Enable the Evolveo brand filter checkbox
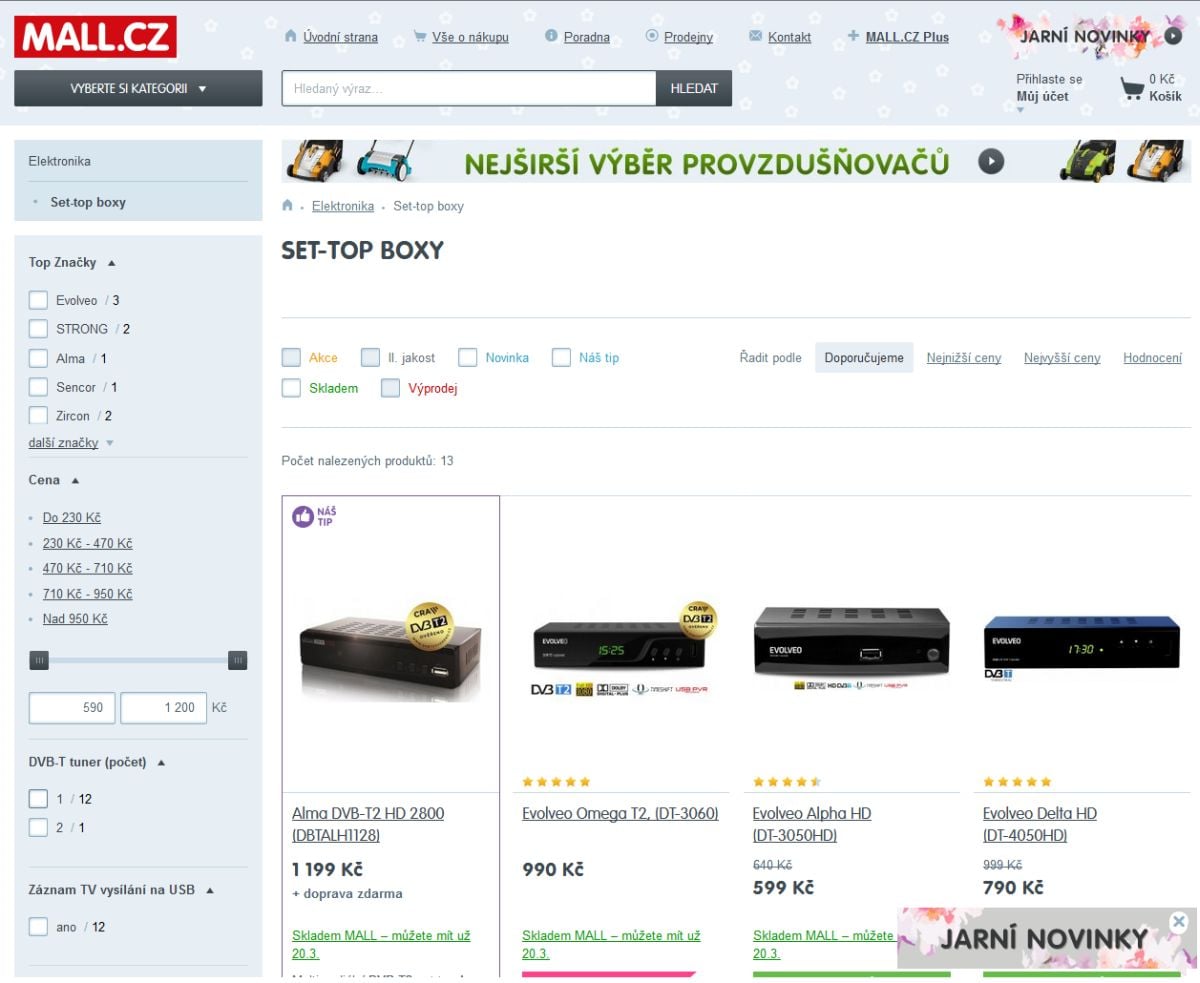 coord(38,299)
